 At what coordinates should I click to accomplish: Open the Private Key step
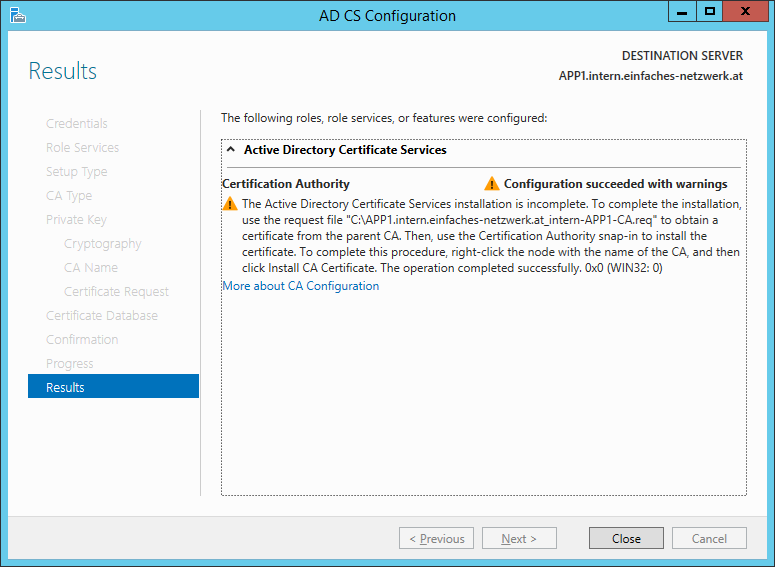[x=76, y=220]
